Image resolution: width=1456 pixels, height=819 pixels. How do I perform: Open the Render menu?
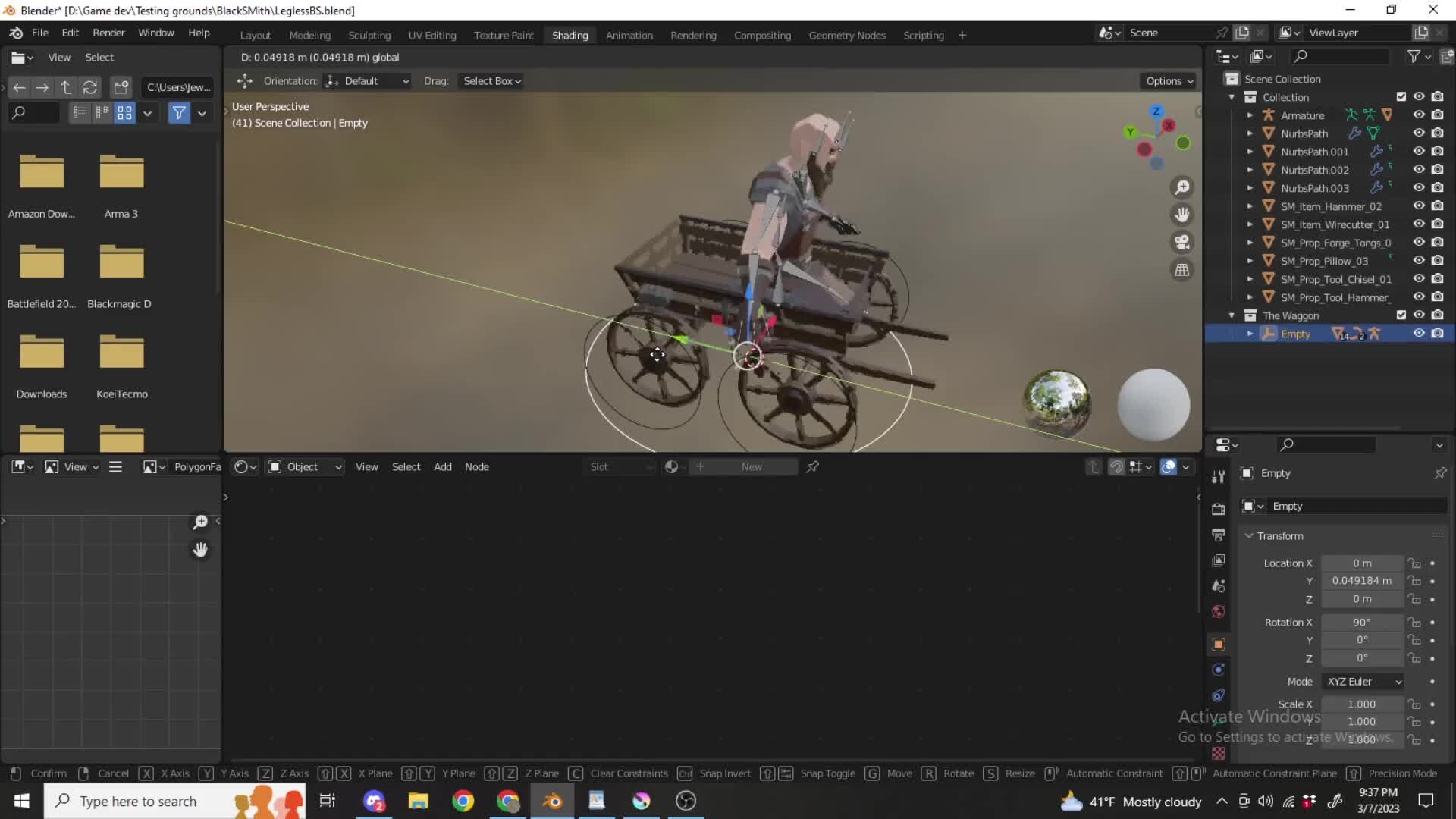coord(108,33)
